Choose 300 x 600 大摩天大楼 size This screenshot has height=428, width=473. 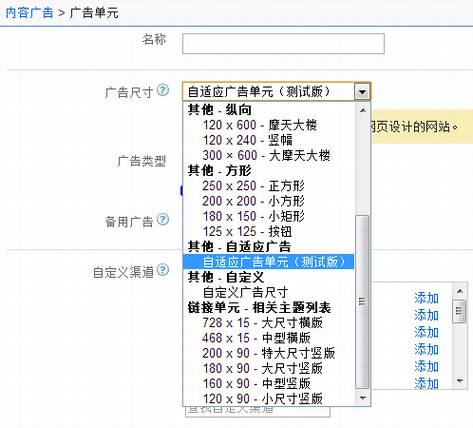pyautogui.click(x=267, y=156)
